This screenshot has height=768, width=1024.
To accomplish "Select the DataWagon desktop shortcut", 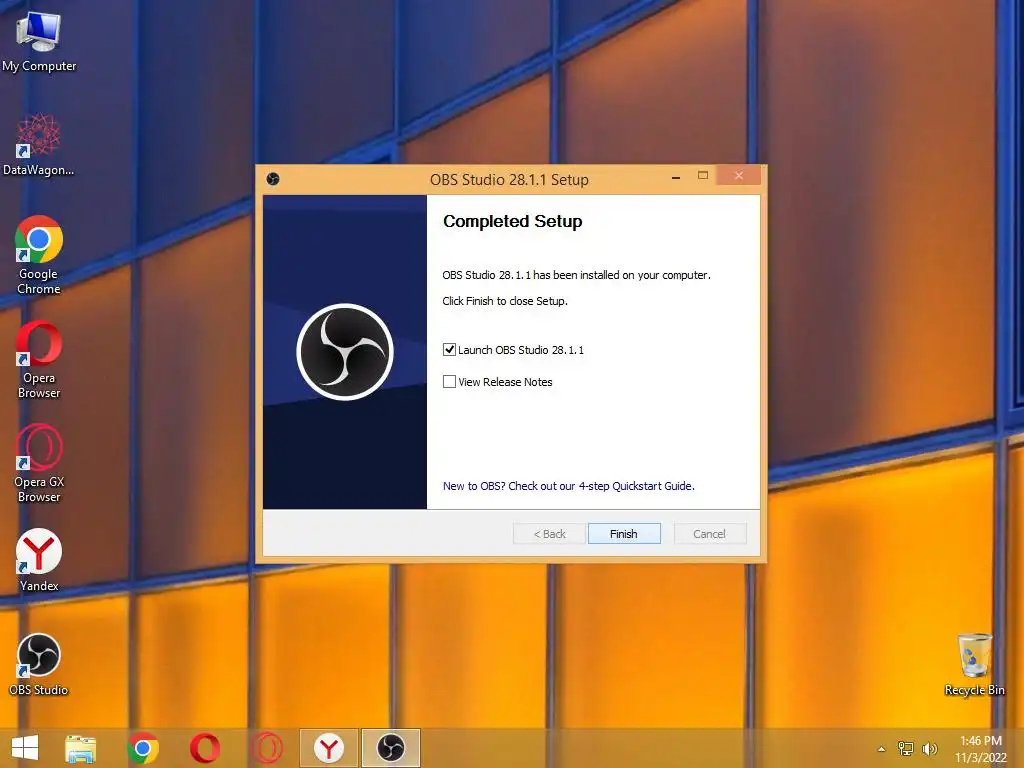I will pyautogui.click(x=39, y=144).
